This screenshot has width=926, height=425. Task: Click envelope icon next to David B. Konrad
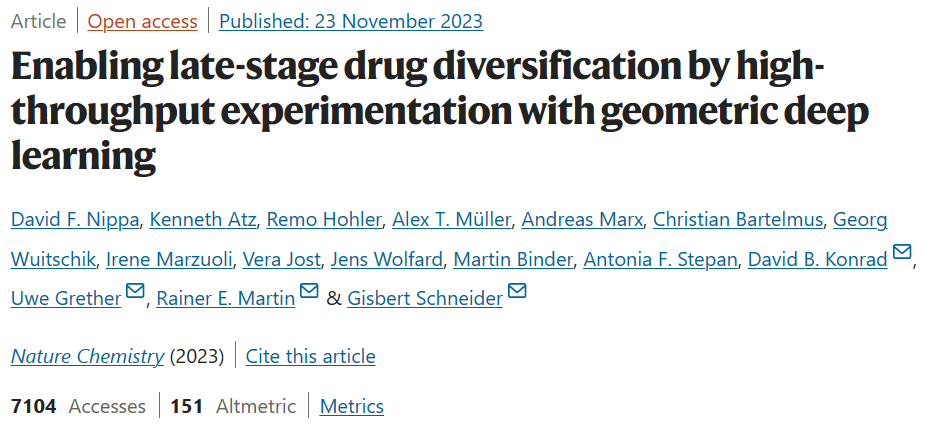click(x=902, y=254)
